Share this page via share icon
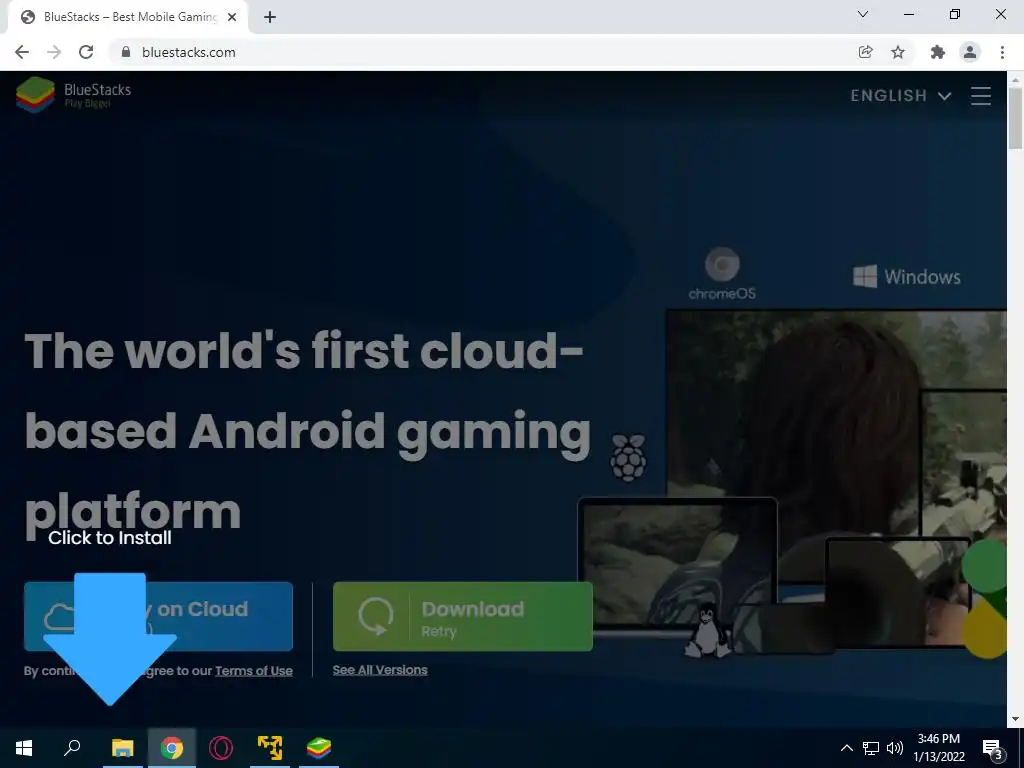 865,52
